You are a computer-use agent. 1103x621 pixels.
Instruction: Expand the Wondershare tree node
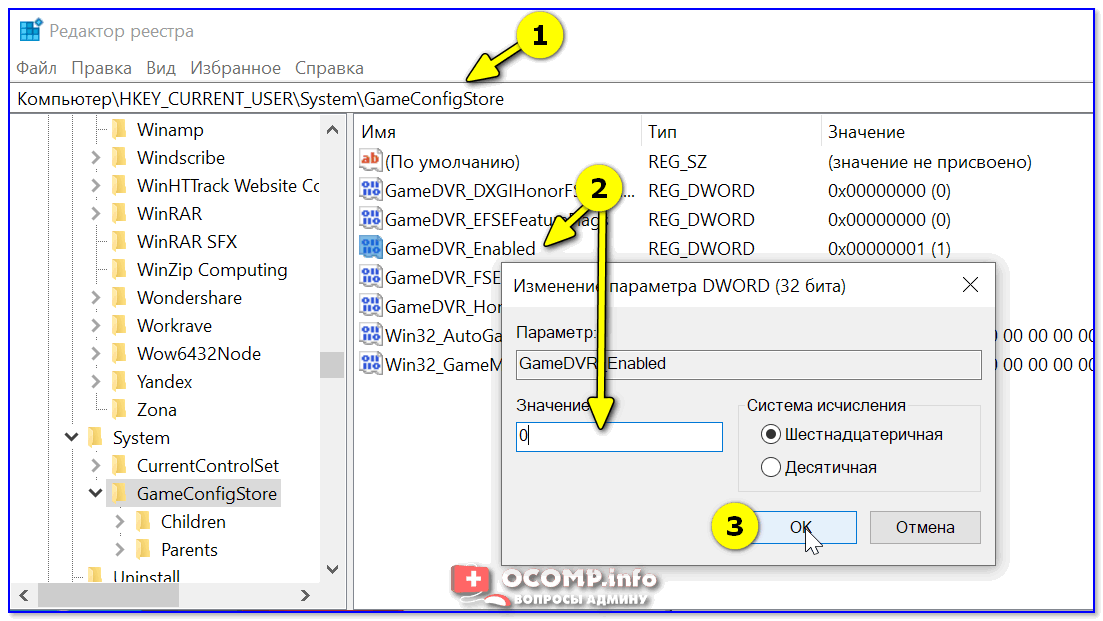click(96, 297)
